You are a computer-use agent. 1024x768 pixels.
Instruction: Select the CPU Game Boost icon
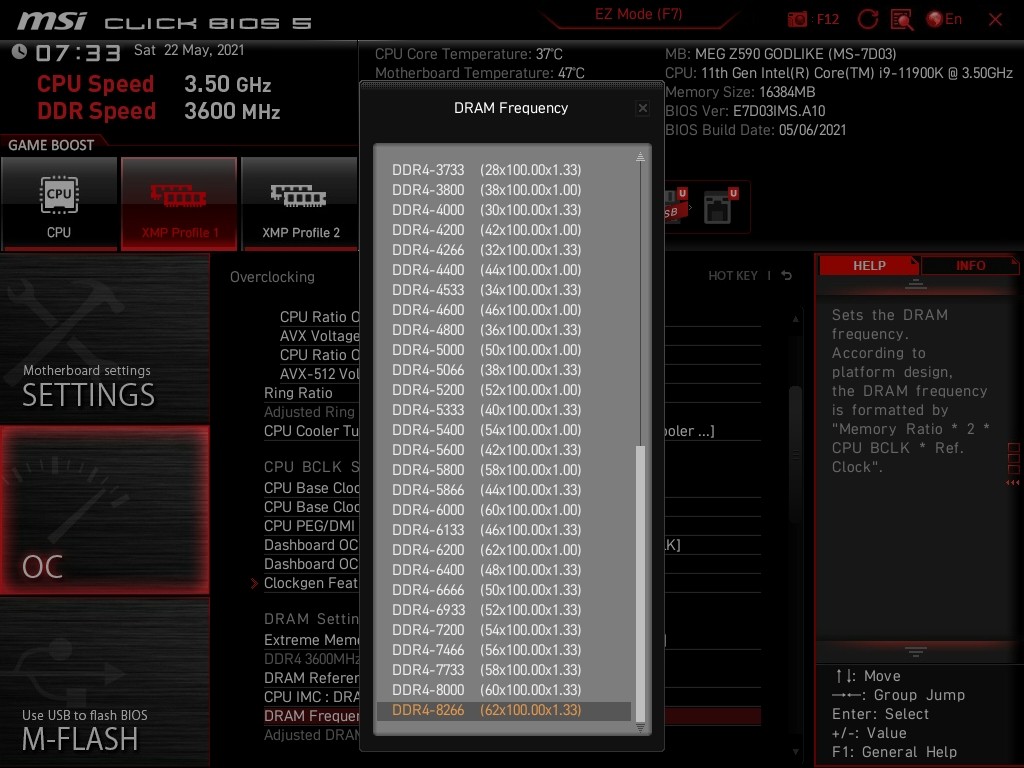[59, 204]
